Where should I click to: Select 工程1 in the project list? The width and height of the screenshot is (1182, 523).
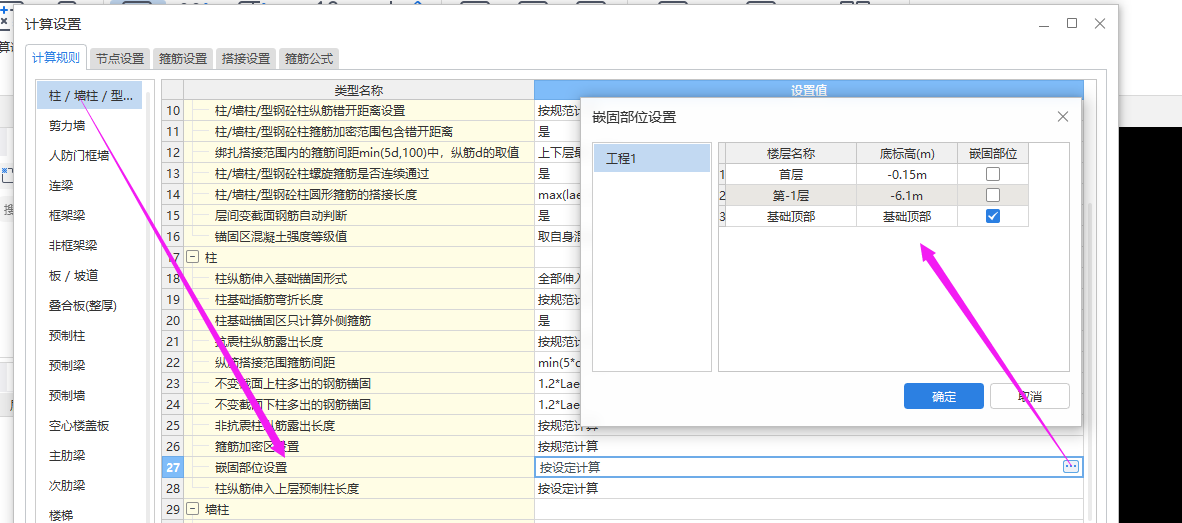[652, 158]
